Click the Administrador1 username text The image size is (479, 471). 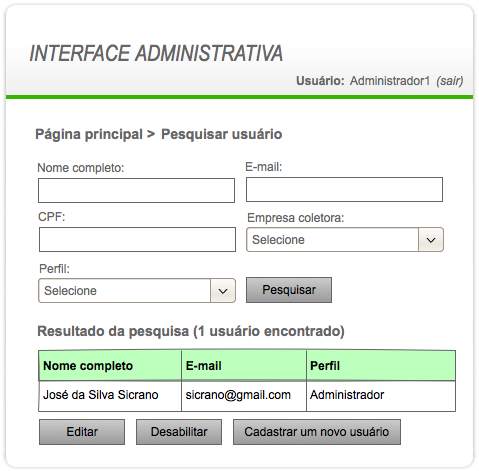click(390, 81)
